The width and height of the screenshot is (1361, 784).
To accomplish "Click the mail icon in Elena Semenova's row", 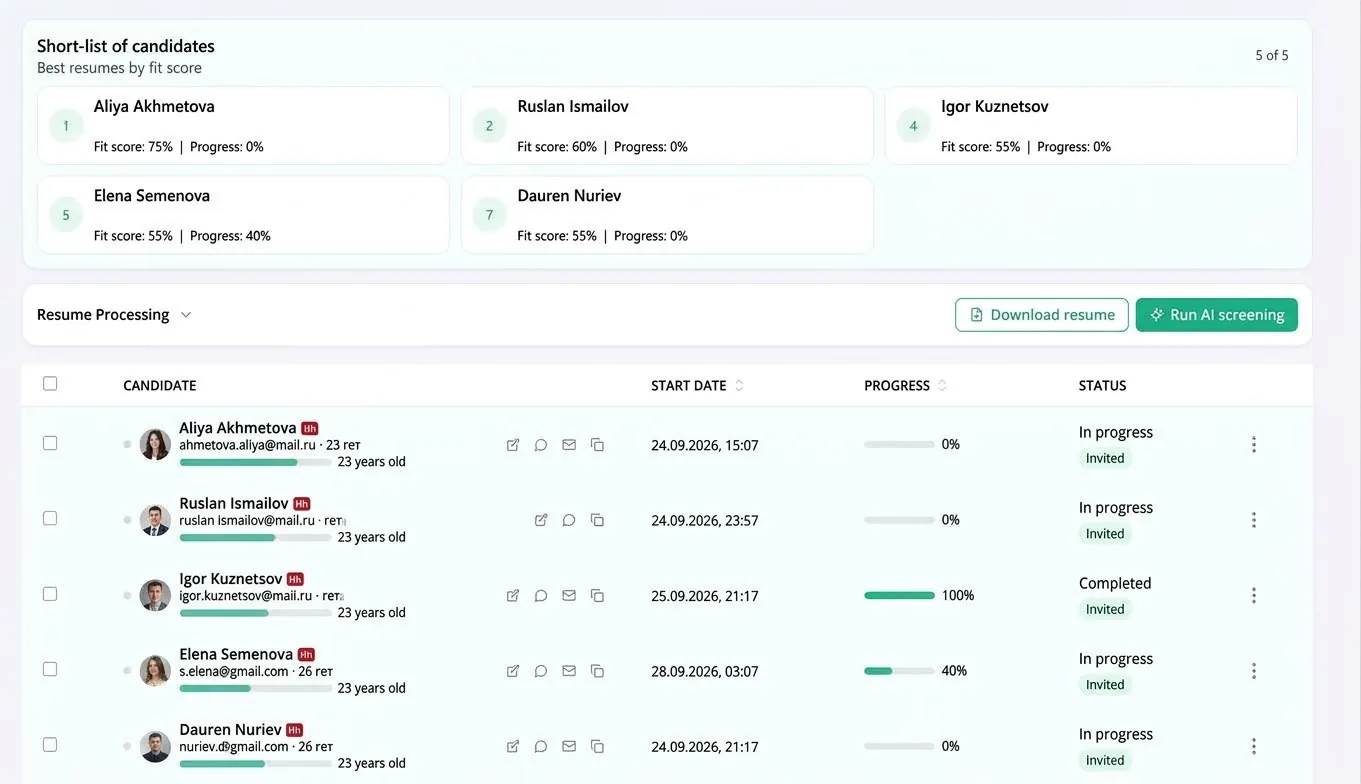I will click(569, 671).
